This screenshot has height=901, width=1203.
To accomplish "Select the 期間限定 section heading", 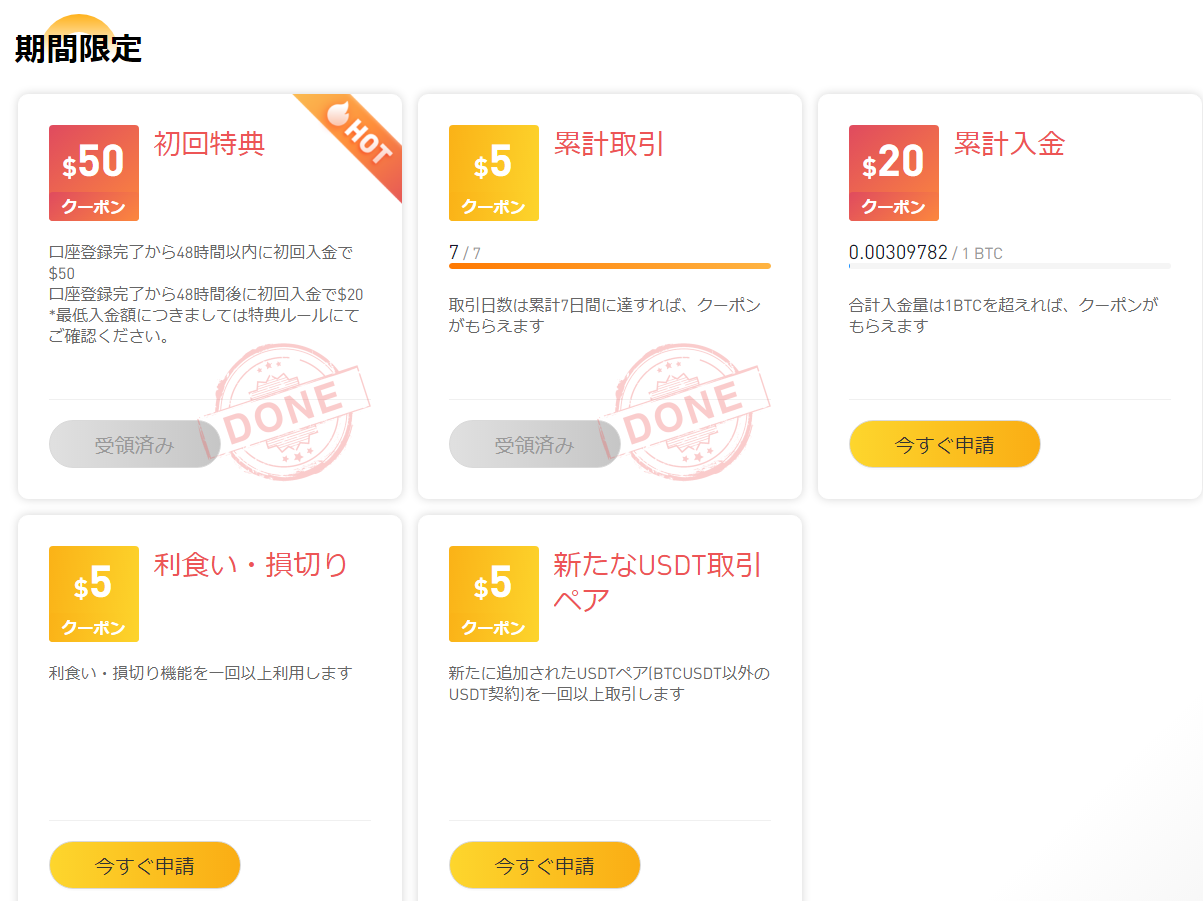I will (x=77, y=46).
